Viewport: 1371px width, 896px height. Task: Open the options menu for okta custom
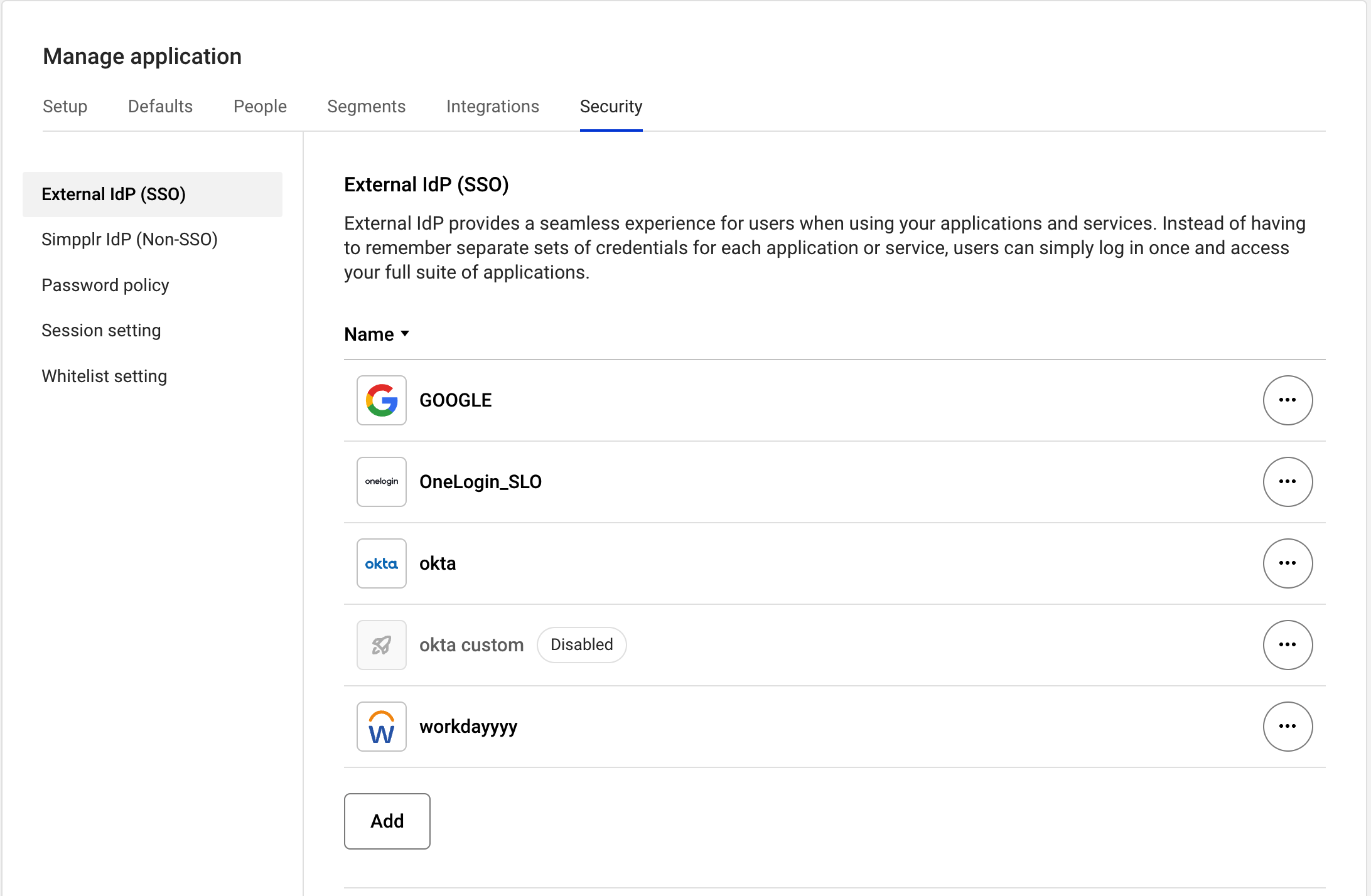click(x=1288, y=644)
